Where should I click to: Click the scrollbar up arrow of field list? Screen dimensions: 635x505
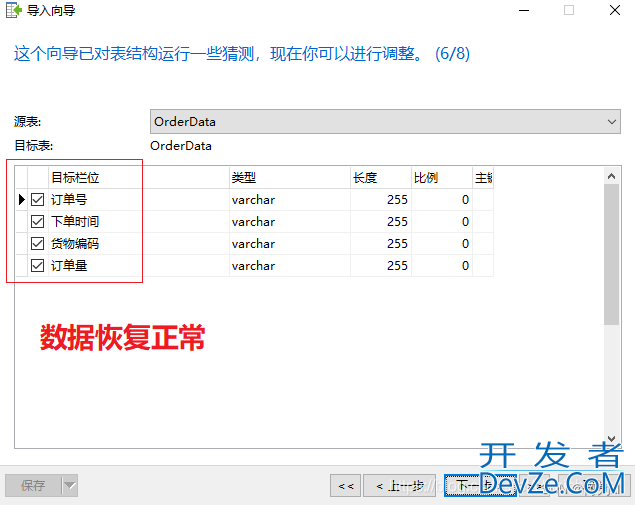612,176
